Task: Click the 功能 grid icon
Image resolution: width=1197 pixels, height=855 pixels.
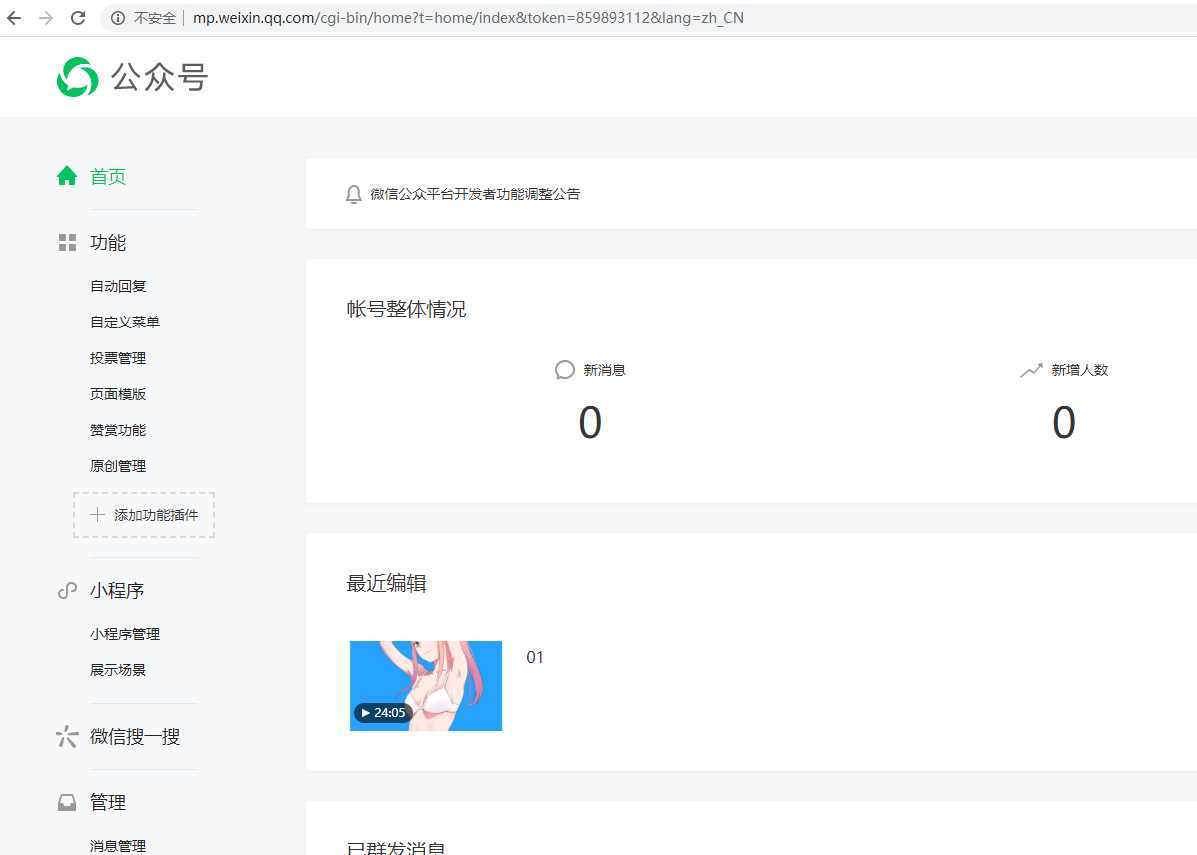Action: (x=67, y=243)
